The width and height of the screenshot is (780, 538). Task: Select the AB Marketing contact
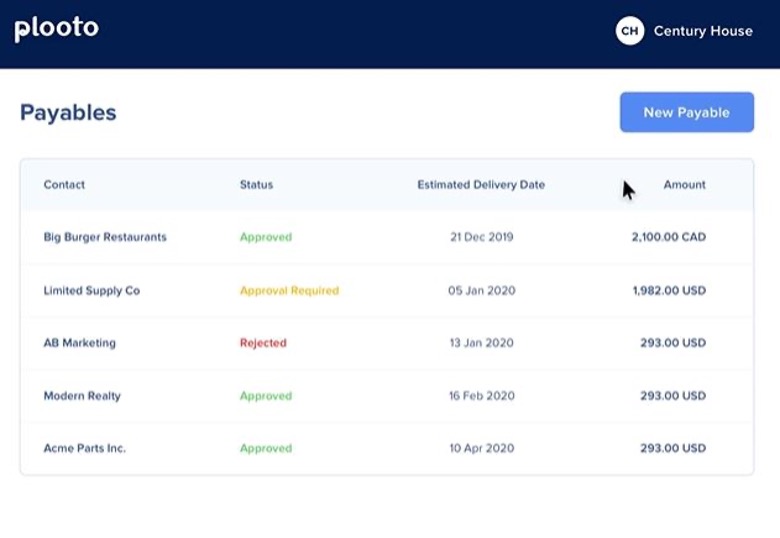[x=80, y=343]
